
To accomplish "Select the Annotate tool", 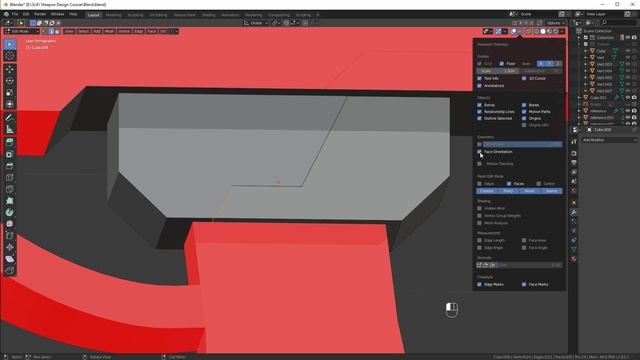I will click(x=10, y=118).
